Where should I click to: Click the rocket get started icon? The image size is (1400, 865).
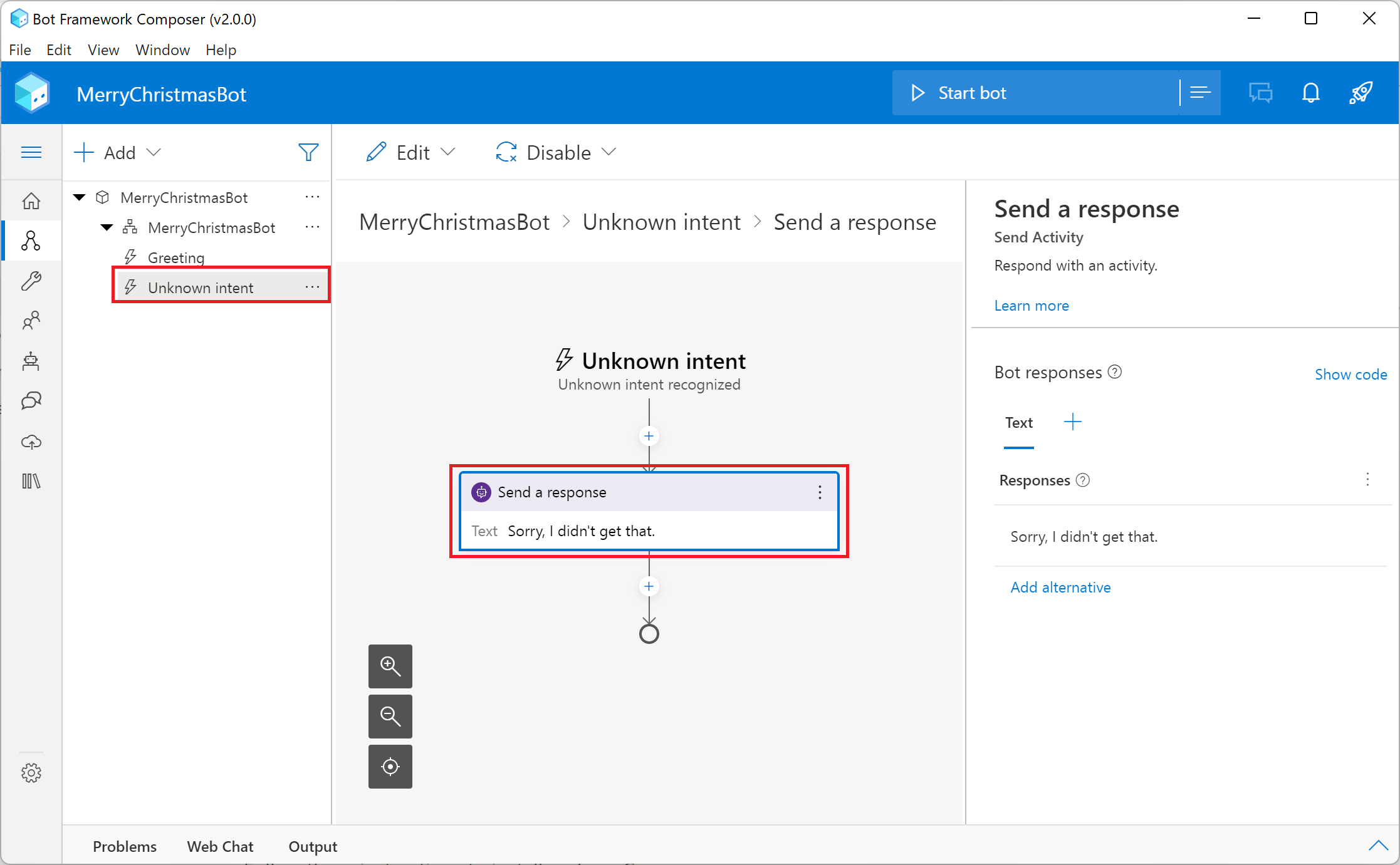point(1361,93)
